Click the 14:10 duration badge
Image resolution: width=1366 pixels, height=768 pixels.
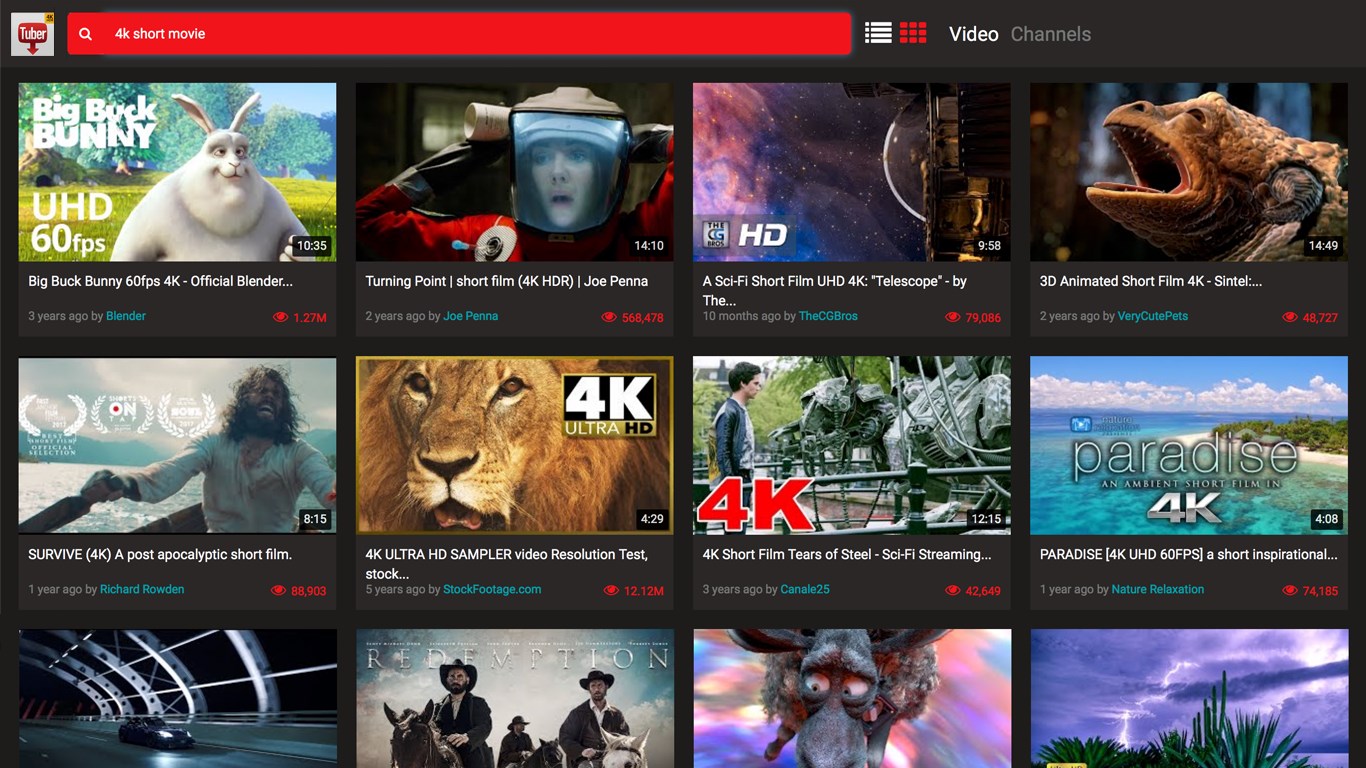[649, 245]
